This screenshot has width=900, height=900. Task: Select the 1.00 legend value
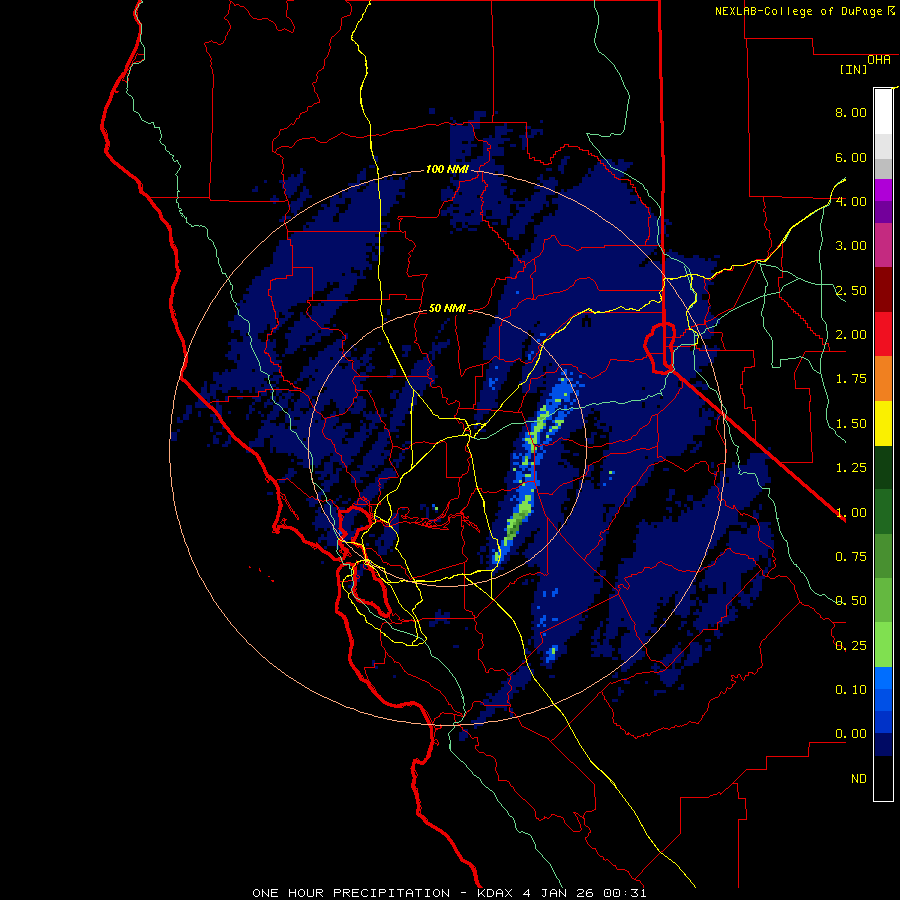click(x=851, y=513)
